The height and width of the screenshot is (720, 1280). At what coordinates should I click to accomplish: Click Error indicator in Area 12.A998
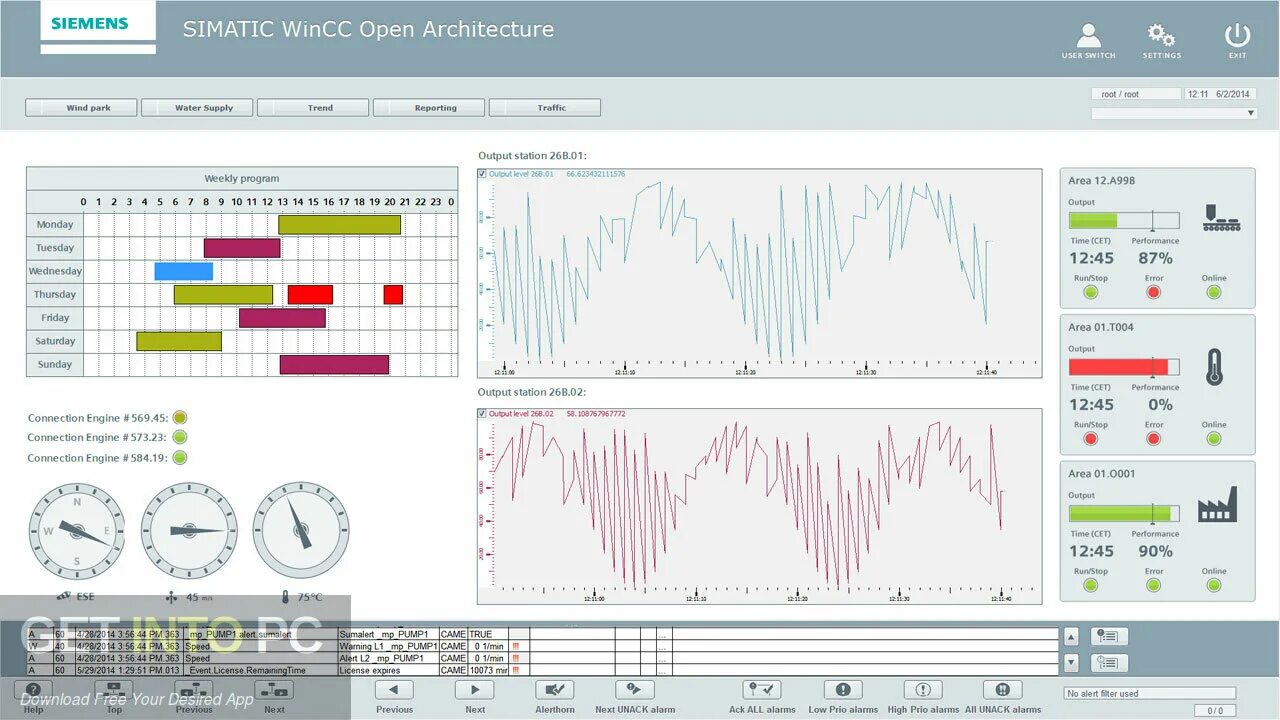[1154, 292]
